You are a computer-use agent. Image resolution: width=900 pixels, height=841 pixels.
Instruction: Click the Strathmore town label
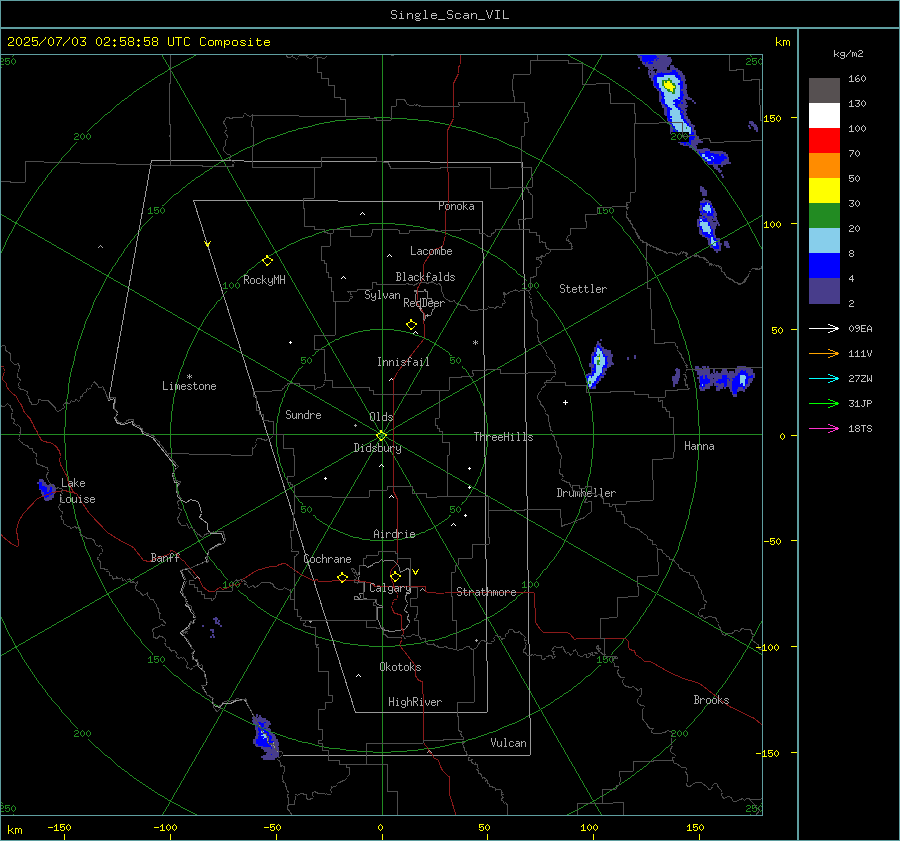pyautogui.click(x=486, y=592)
